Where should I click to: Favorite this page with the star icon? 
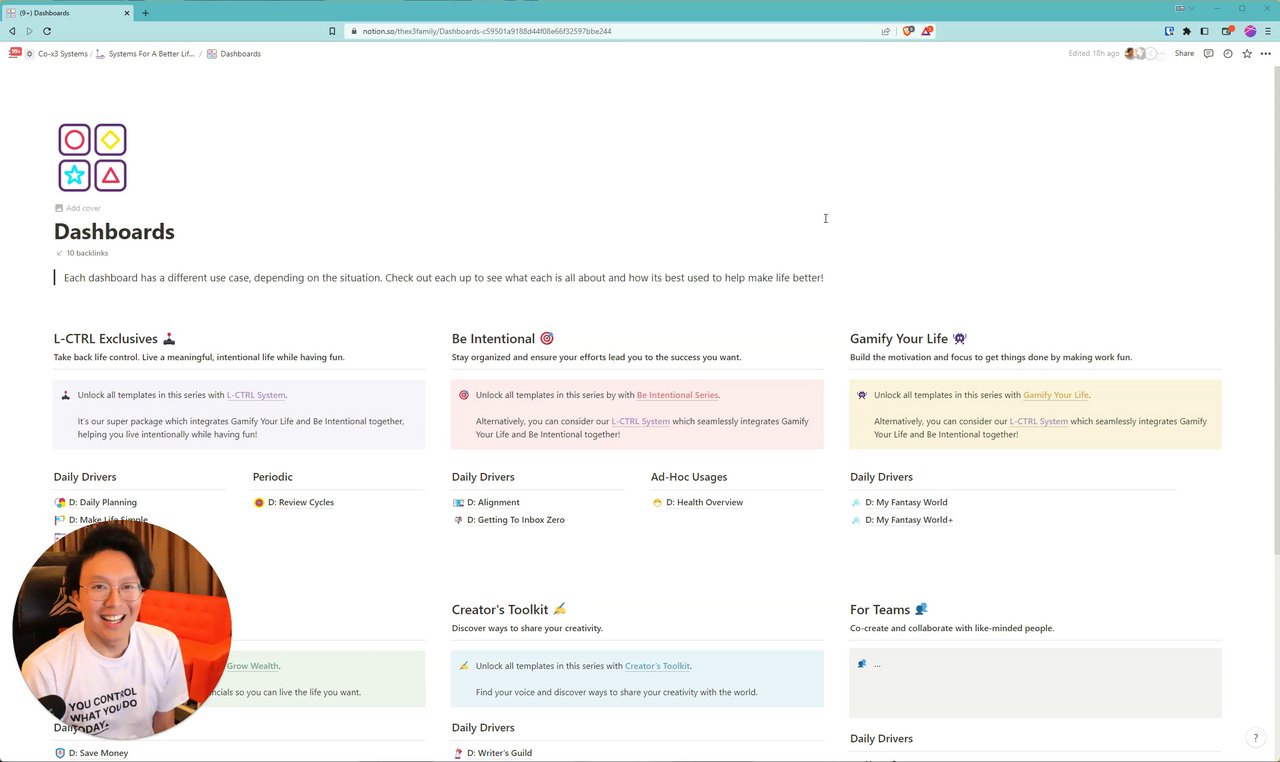(1247, 54)
